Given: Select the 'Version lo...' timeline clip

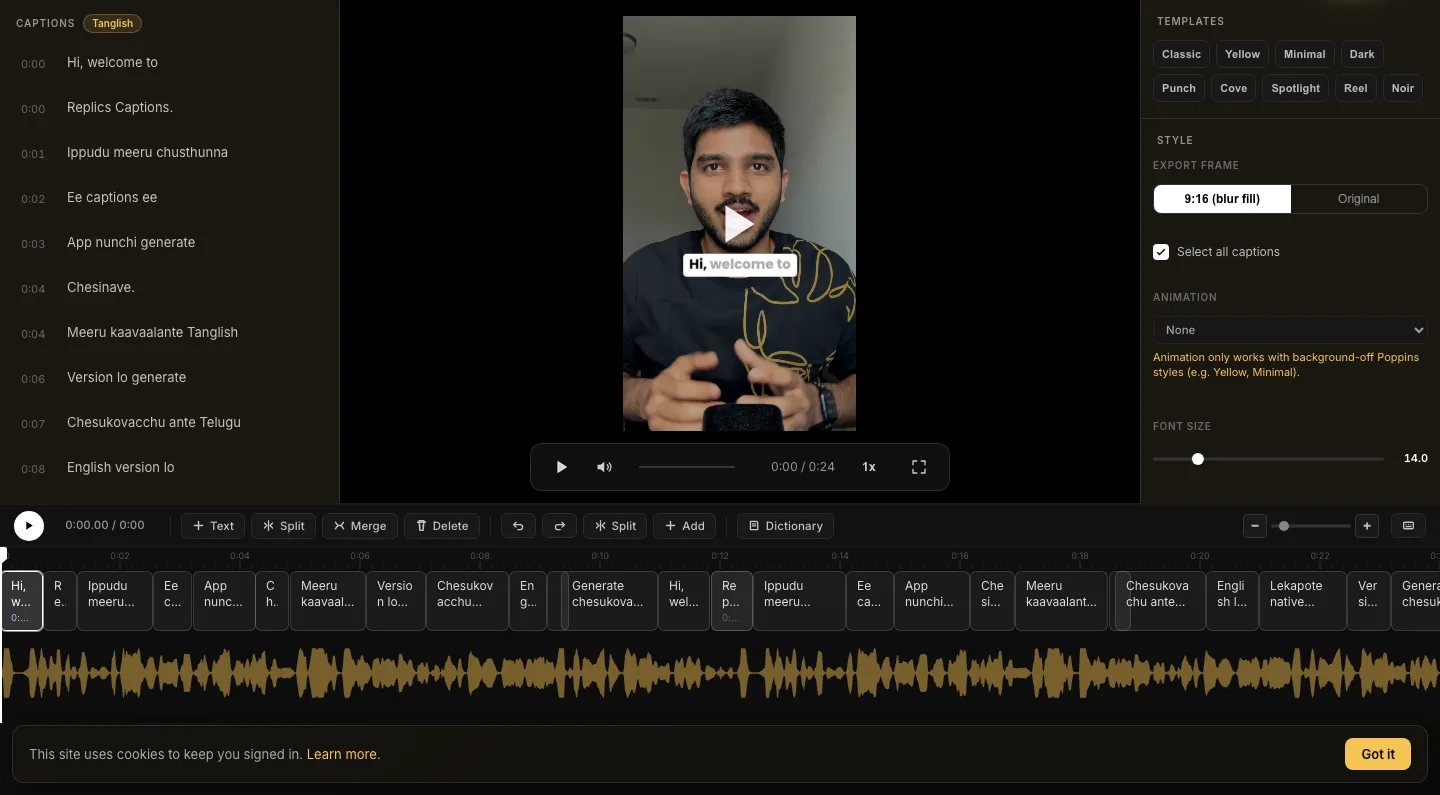Looking at the screenshot, I should point(396,601).
